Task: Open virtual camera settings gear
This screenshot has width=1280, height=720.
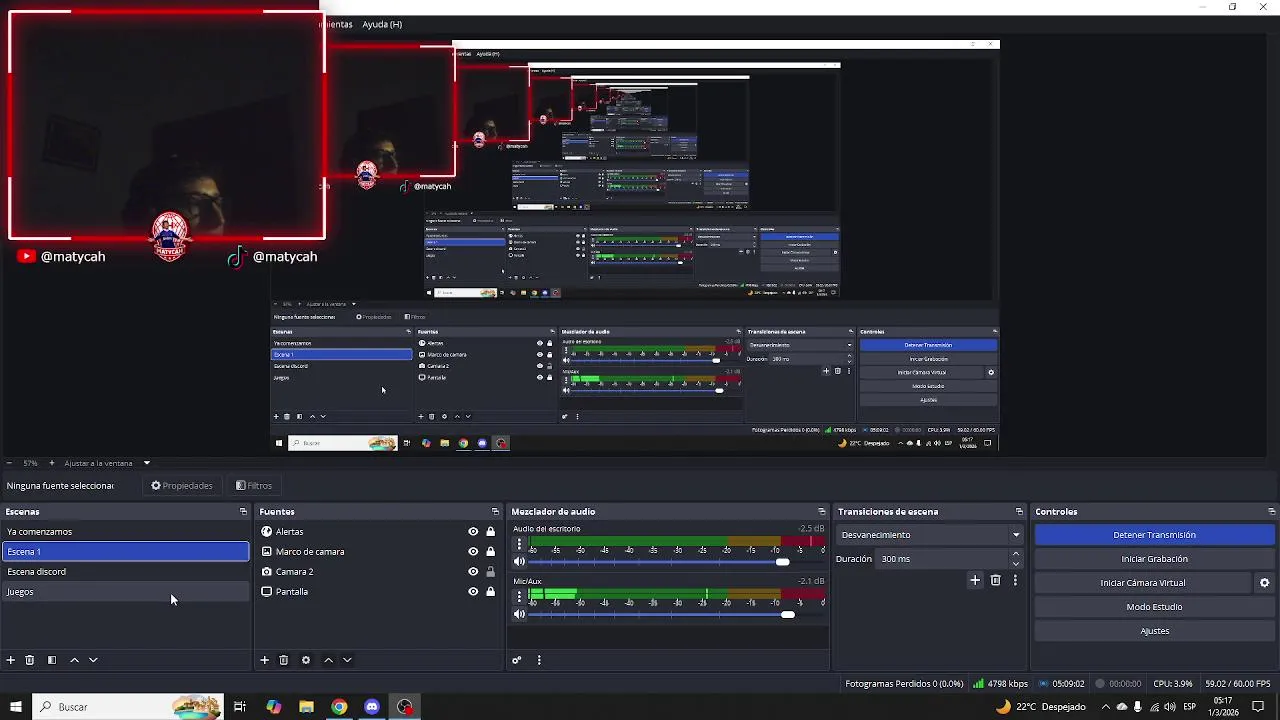Action: tap(1264, 583)
